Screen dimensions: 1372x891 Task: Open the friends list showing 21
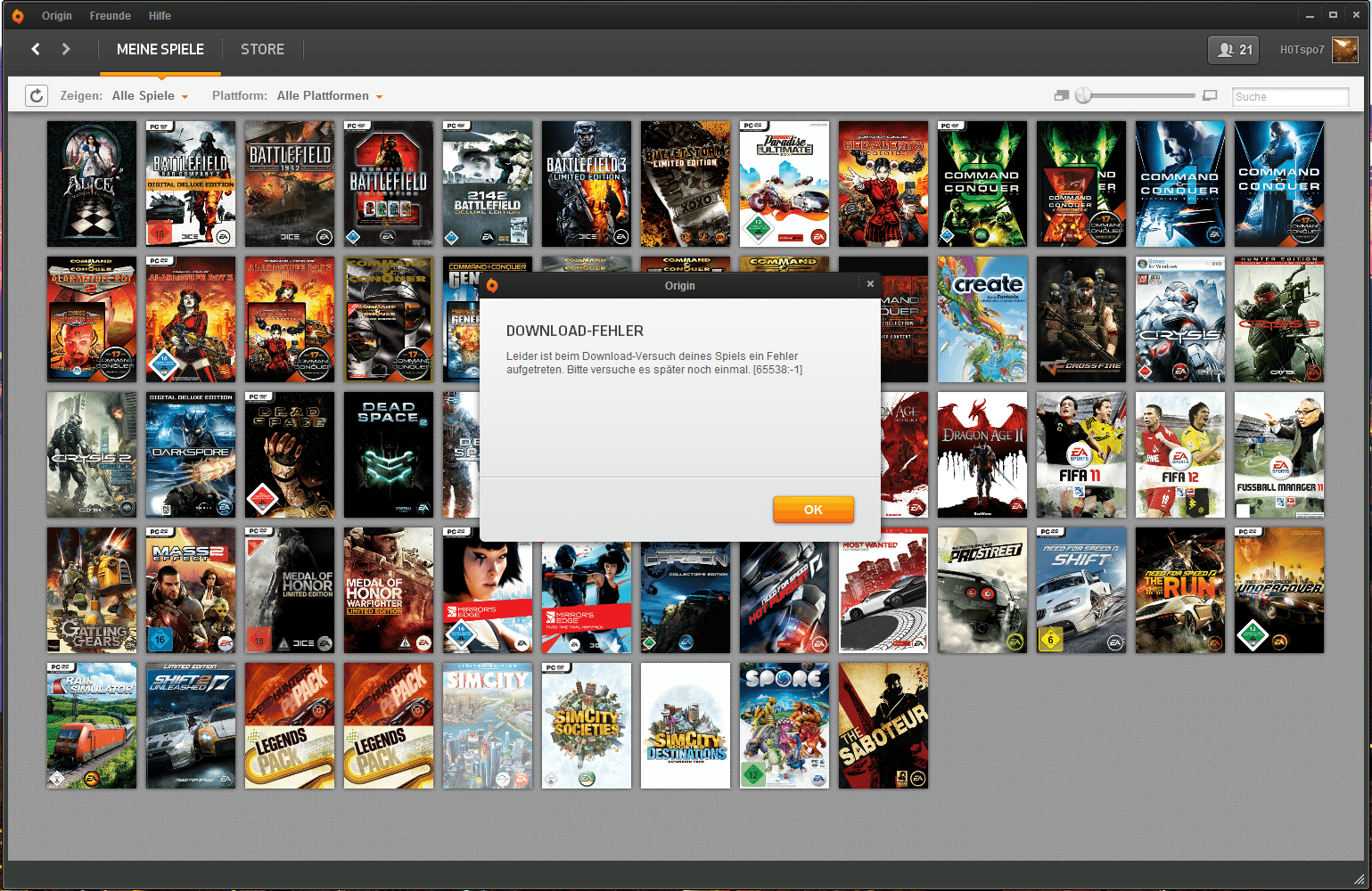point(1234,50)
